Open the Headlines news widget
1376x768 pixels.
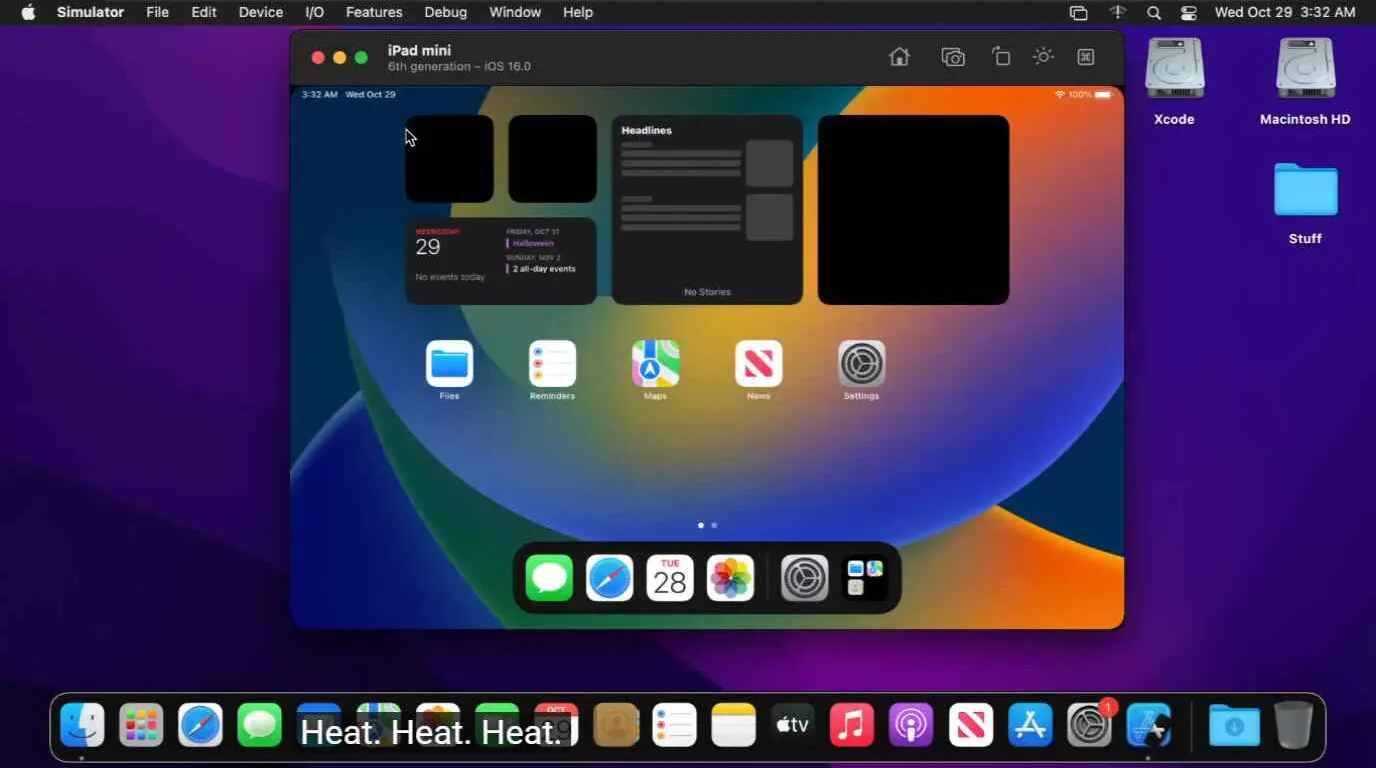[707, 209]
